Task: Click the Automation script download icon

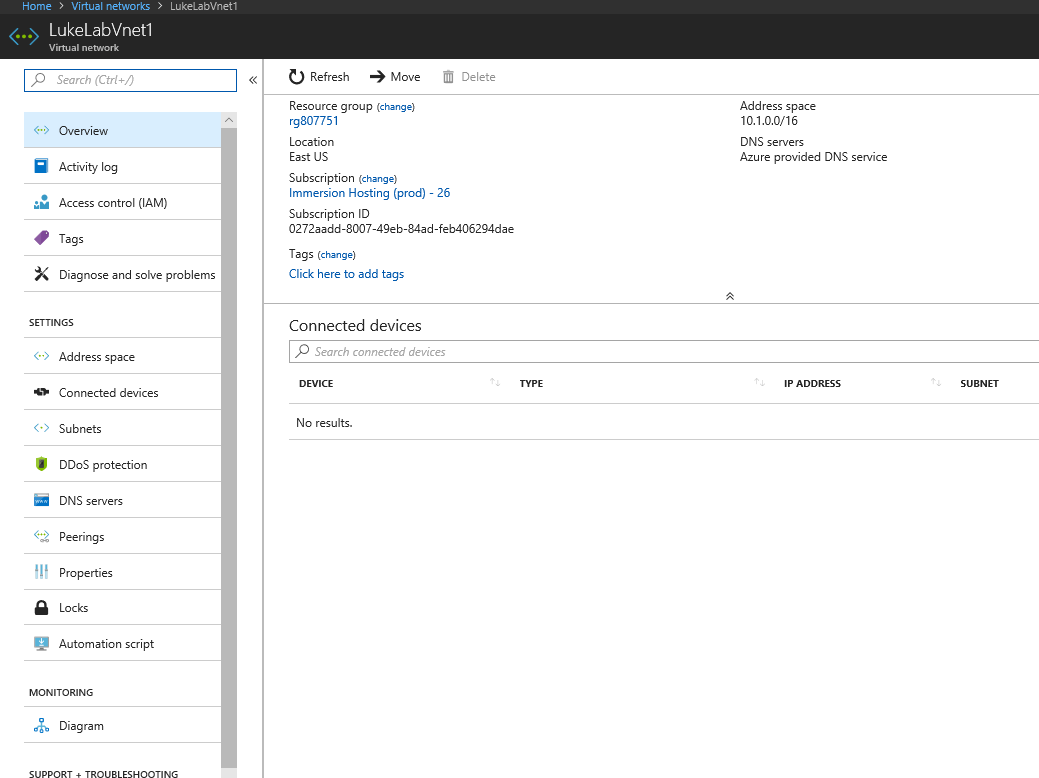Action: [x=41, y=643]
